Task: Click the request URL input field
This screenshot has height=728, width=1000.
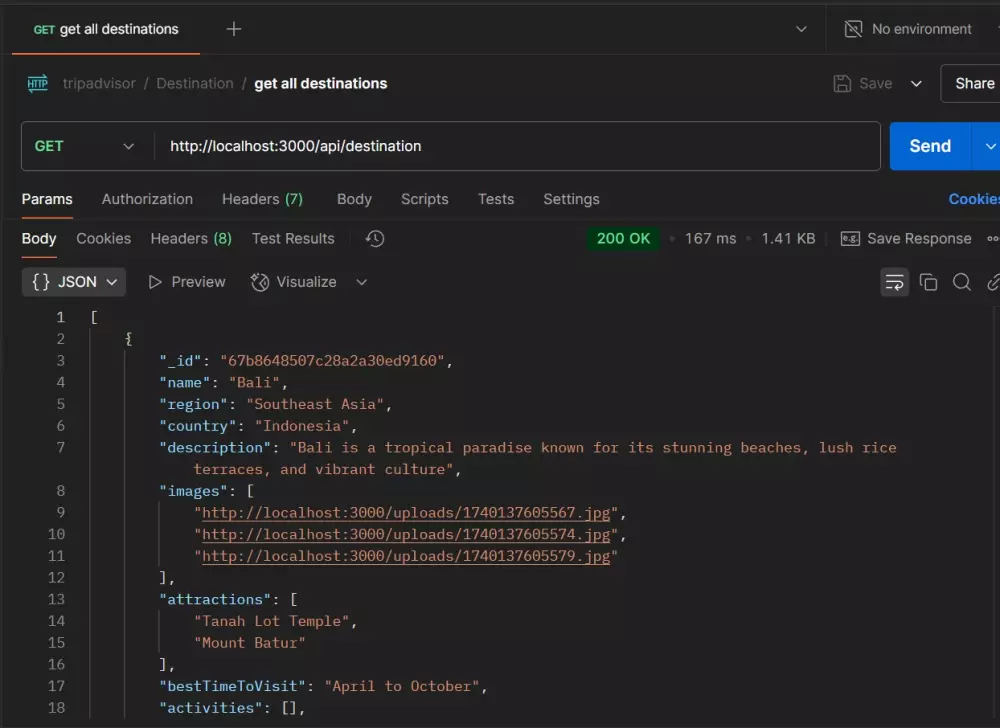Action: pyautogui.click(x=516, y=146)
